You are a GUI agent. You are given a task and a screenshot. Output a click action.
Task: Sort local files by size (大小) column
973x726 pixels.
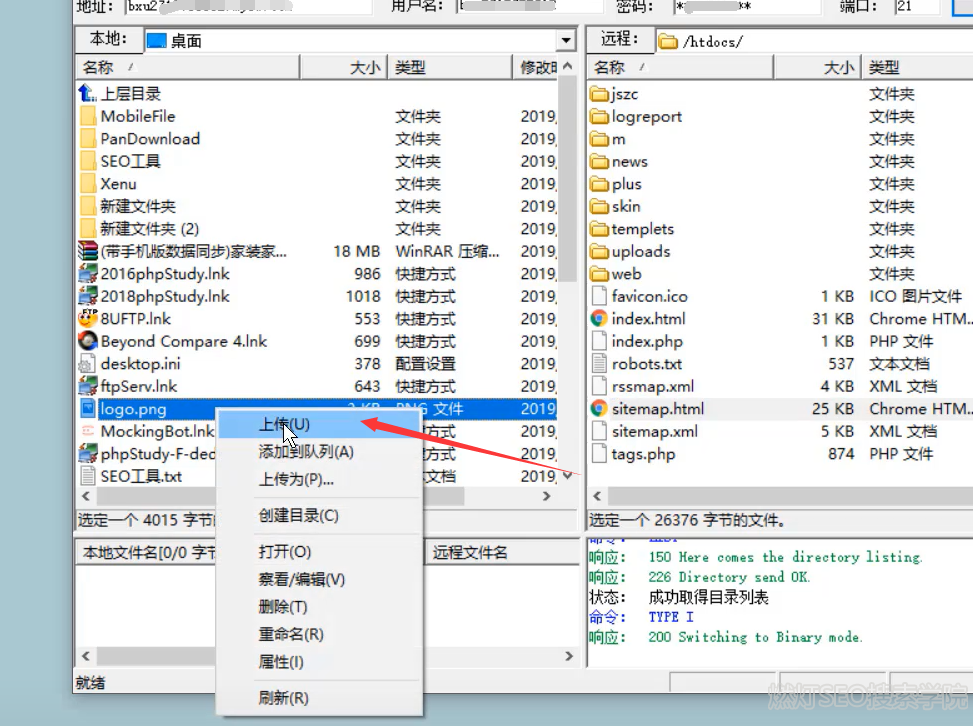pos(364,68)
